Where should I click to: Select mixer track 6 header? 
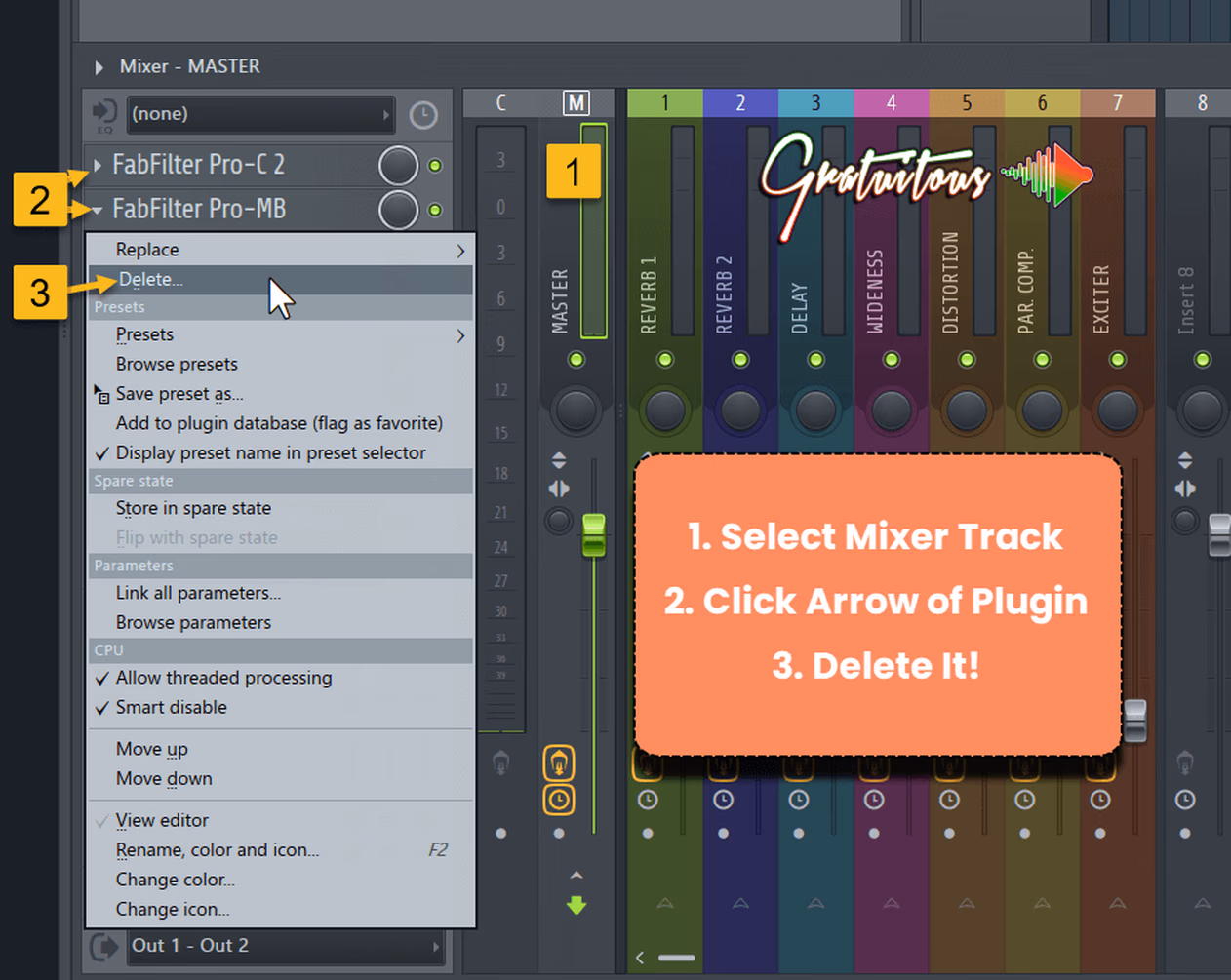(x=1042, y=102)
